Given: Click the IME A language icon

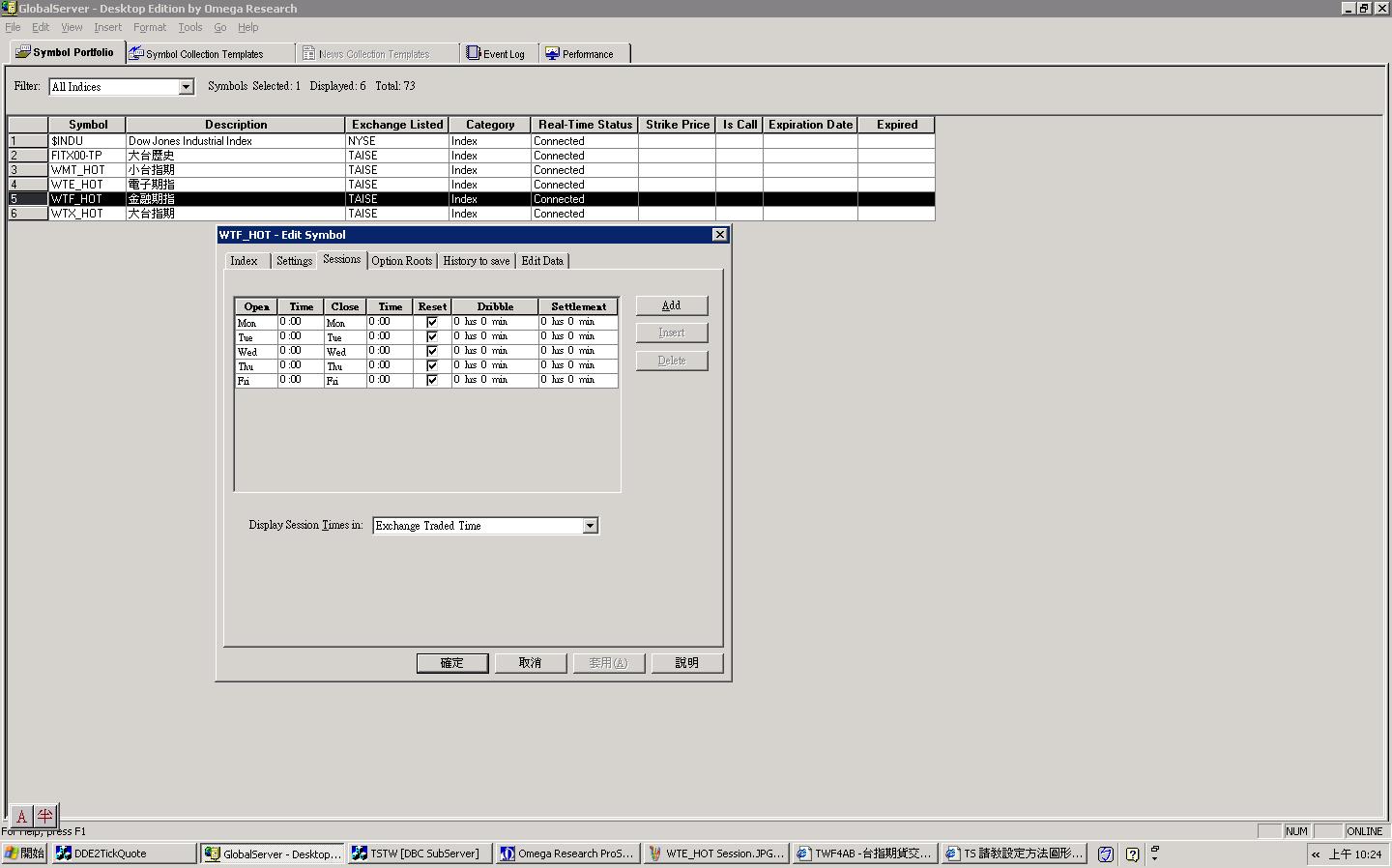Looking at the screenshot, I should [x=21, y=816].
